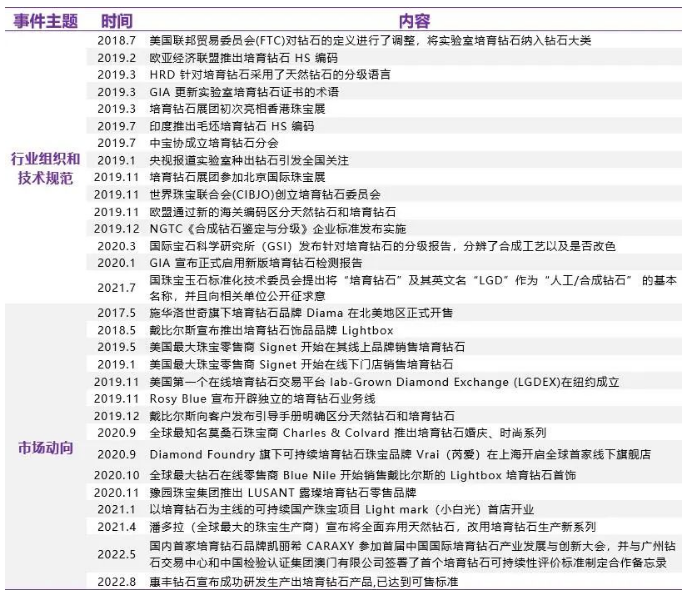Select the 行业组织和技术规范 category cell

(x=45, y=169)
